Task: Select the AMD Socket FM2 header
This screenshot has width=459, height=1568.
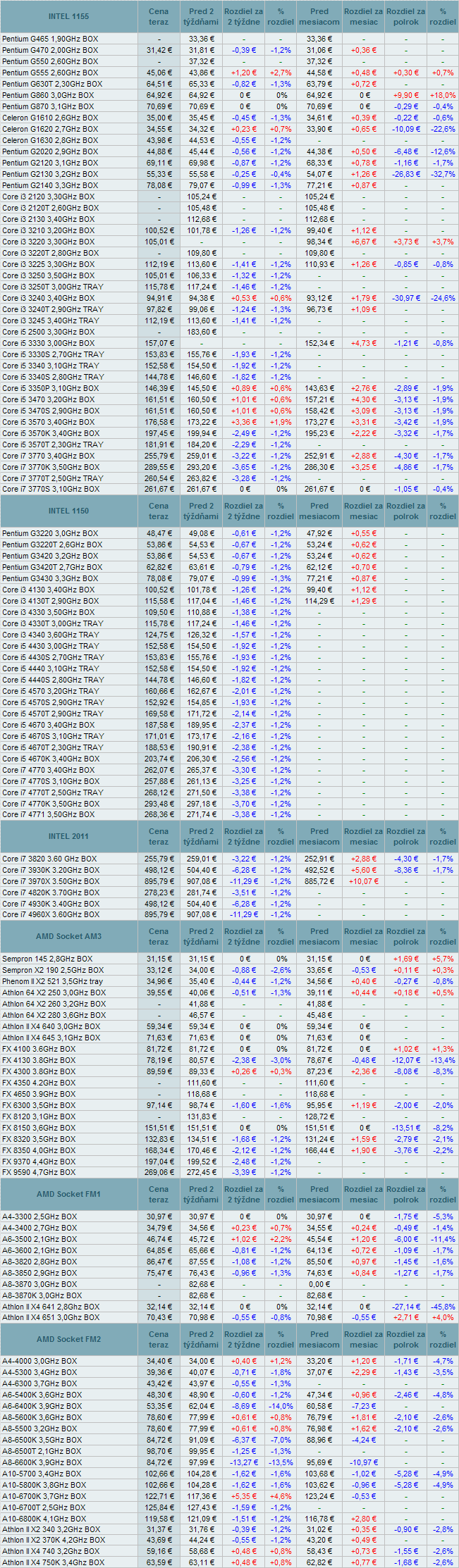Action: tap(68, 1339)
